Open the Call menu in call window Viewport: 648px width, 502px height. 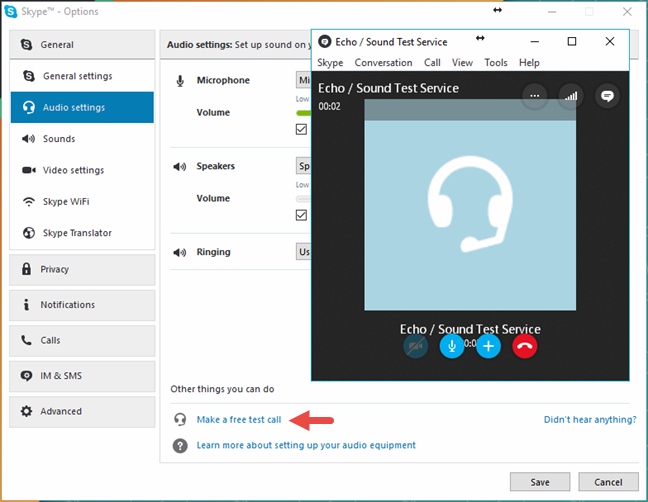[x=432, y=63]
